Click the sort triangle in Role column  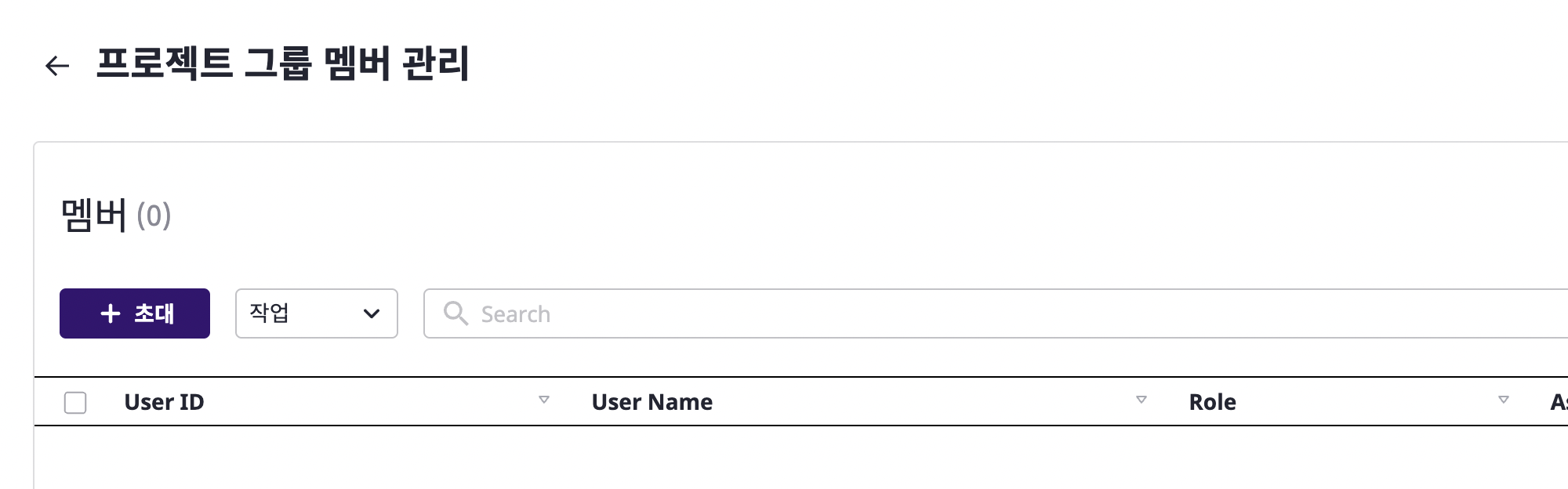(1504, 400)
